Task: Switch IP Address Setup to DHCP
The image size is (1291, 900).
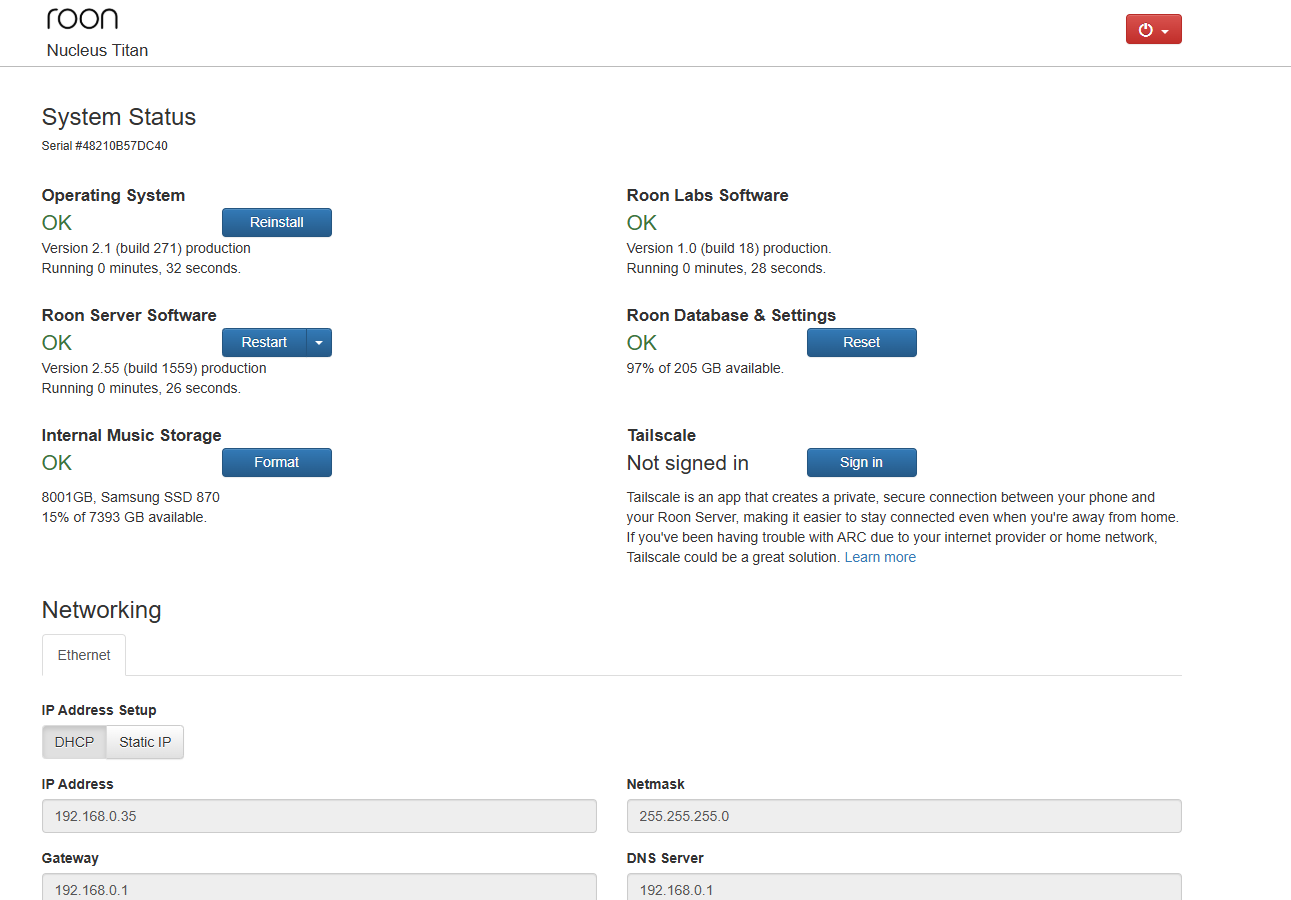Action: pyautogui.click(x=74, y=742)
